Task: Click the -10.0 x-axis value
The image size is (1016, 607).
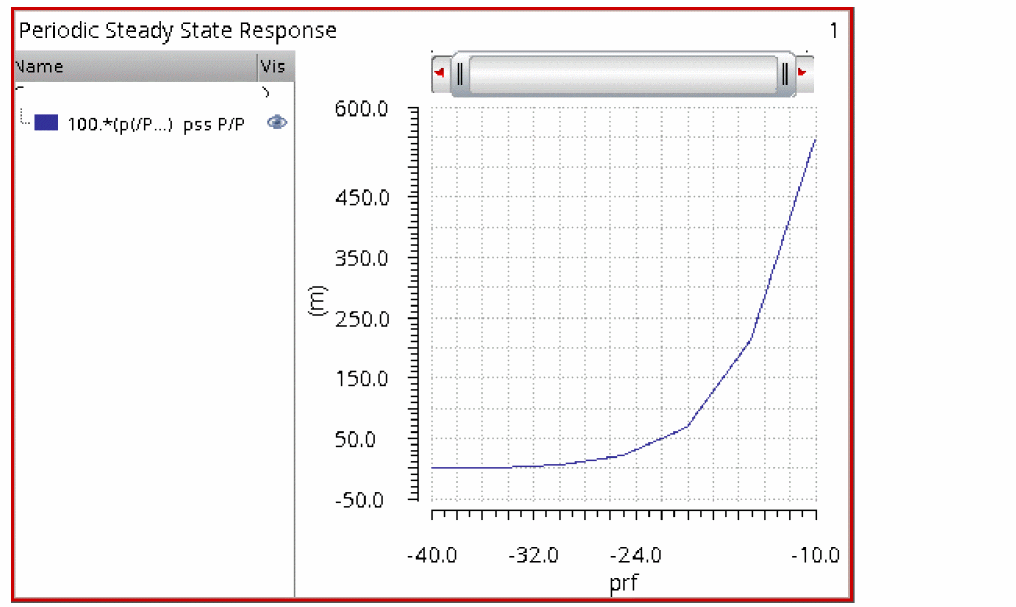Action: (815, 555)
